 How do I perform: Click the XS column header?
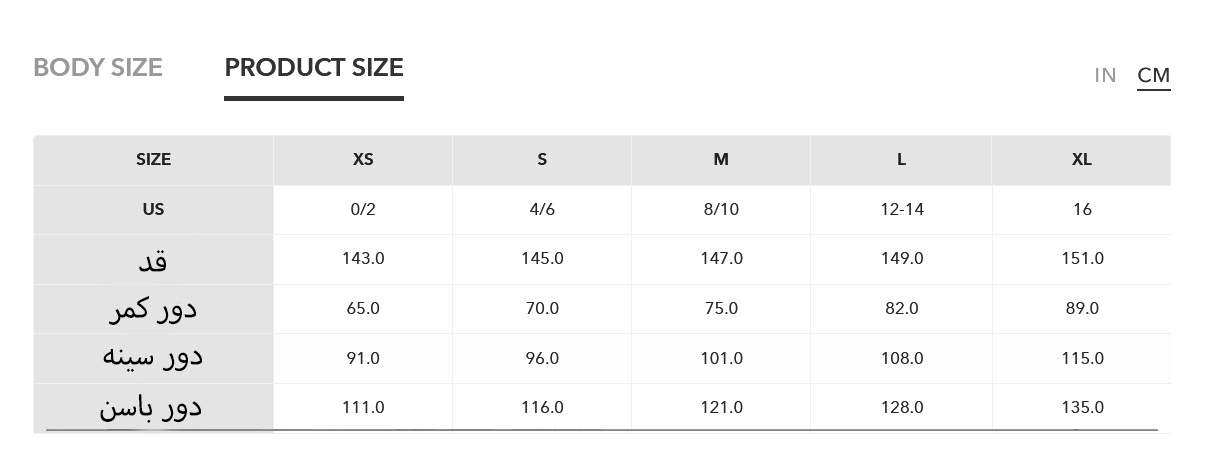(363, 160)
